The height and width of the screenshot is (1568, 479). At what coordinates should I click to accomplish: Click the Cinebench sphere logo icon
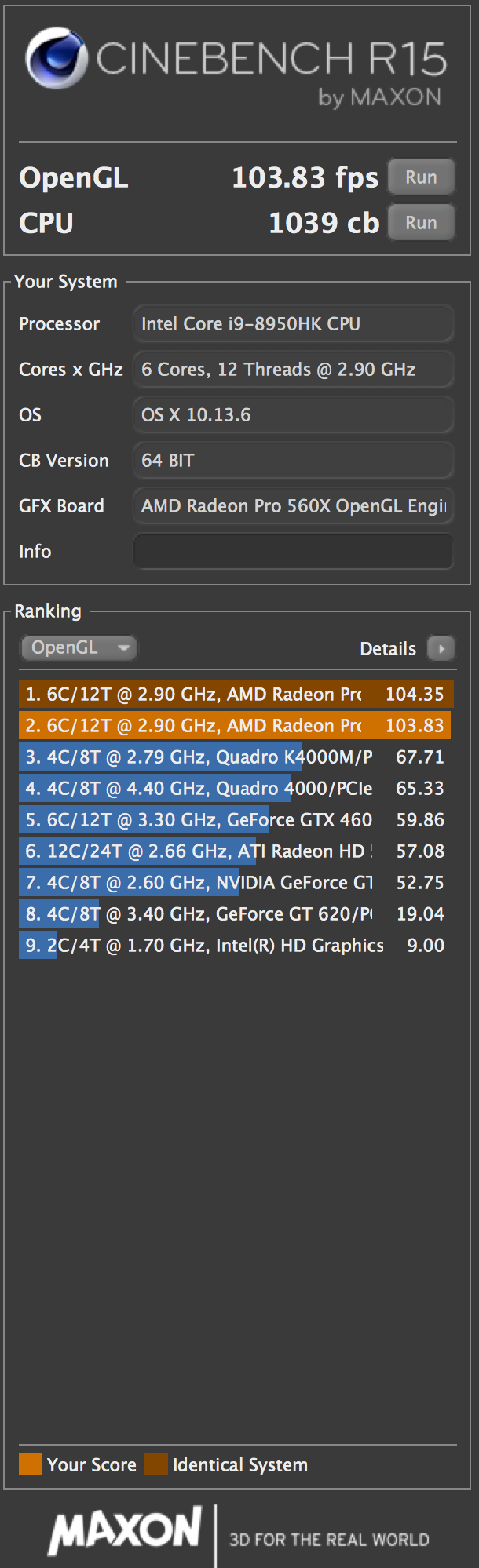[x=56, y=58]
